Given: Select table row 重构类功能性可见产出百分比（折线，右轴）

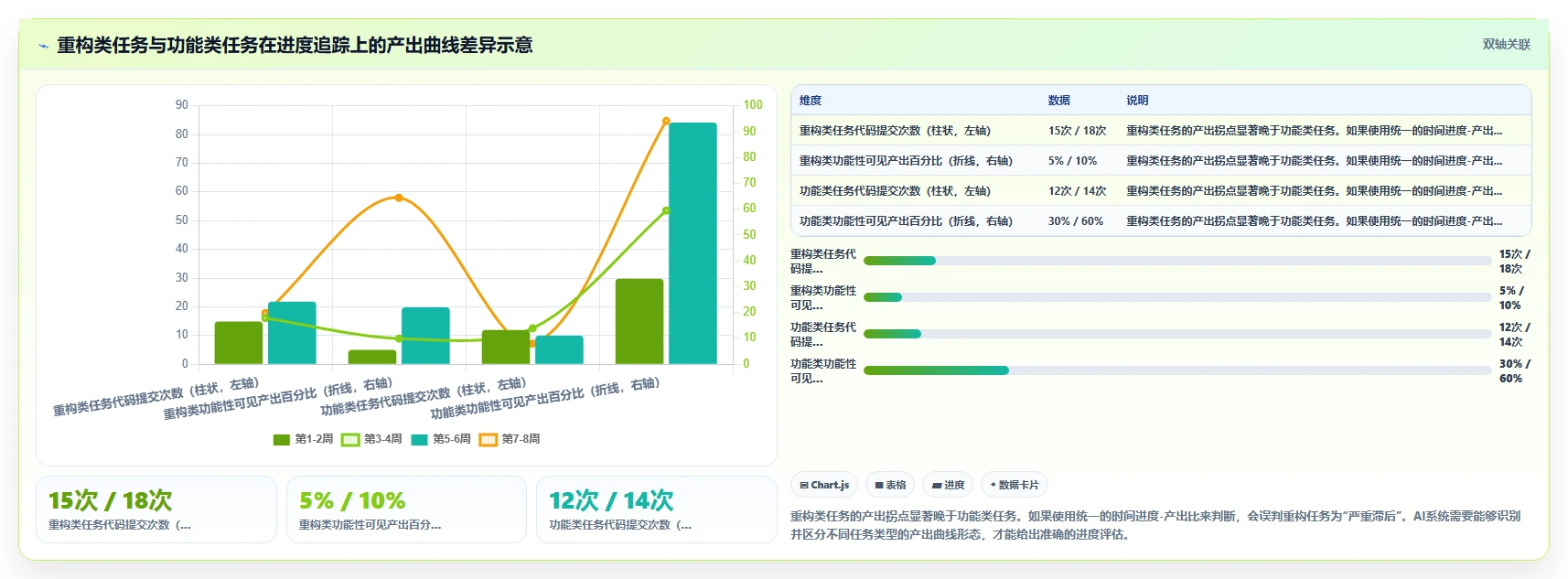Looking at the screenshot, I should 1161,161.
